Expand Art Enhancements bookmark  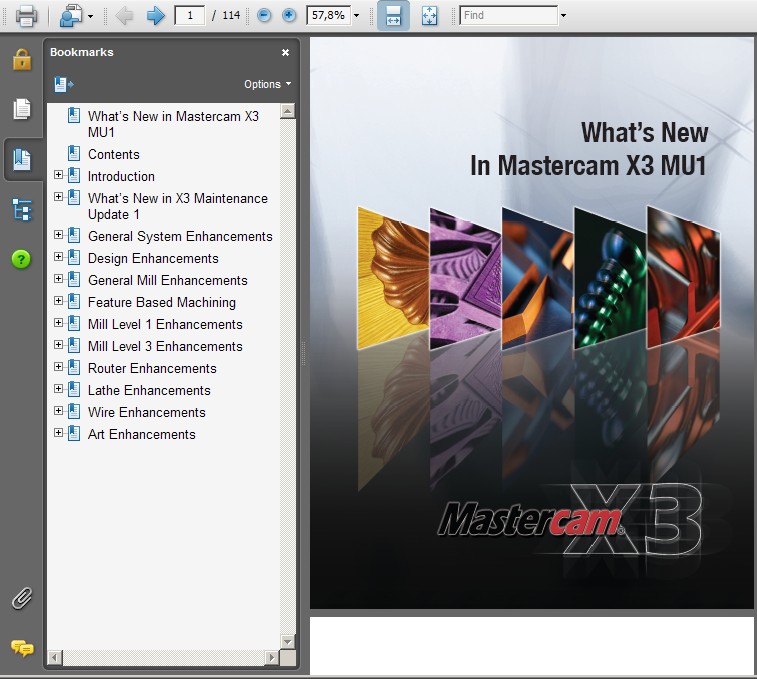[x=58, y=432]
